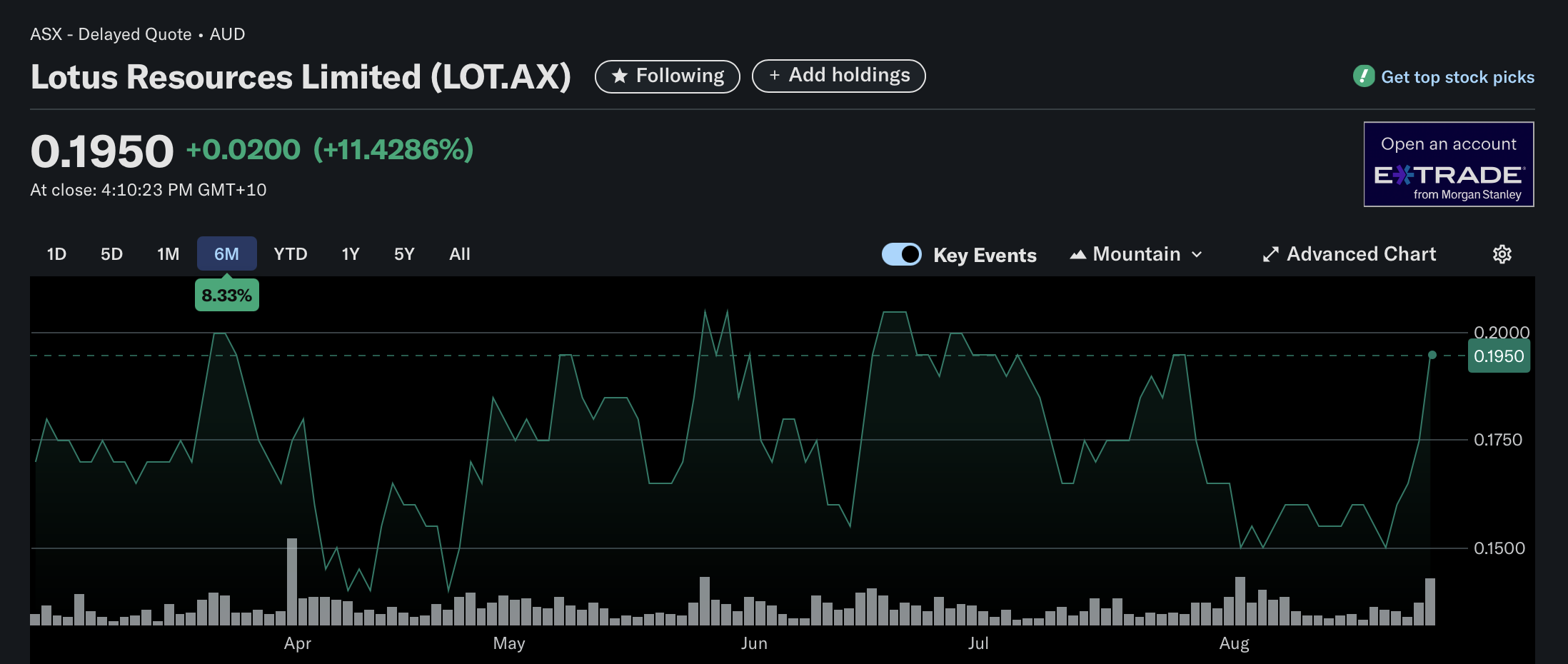Click the tall volume bar near Apr
This screenshot has width=1568, height=664.
click(291, 581)
